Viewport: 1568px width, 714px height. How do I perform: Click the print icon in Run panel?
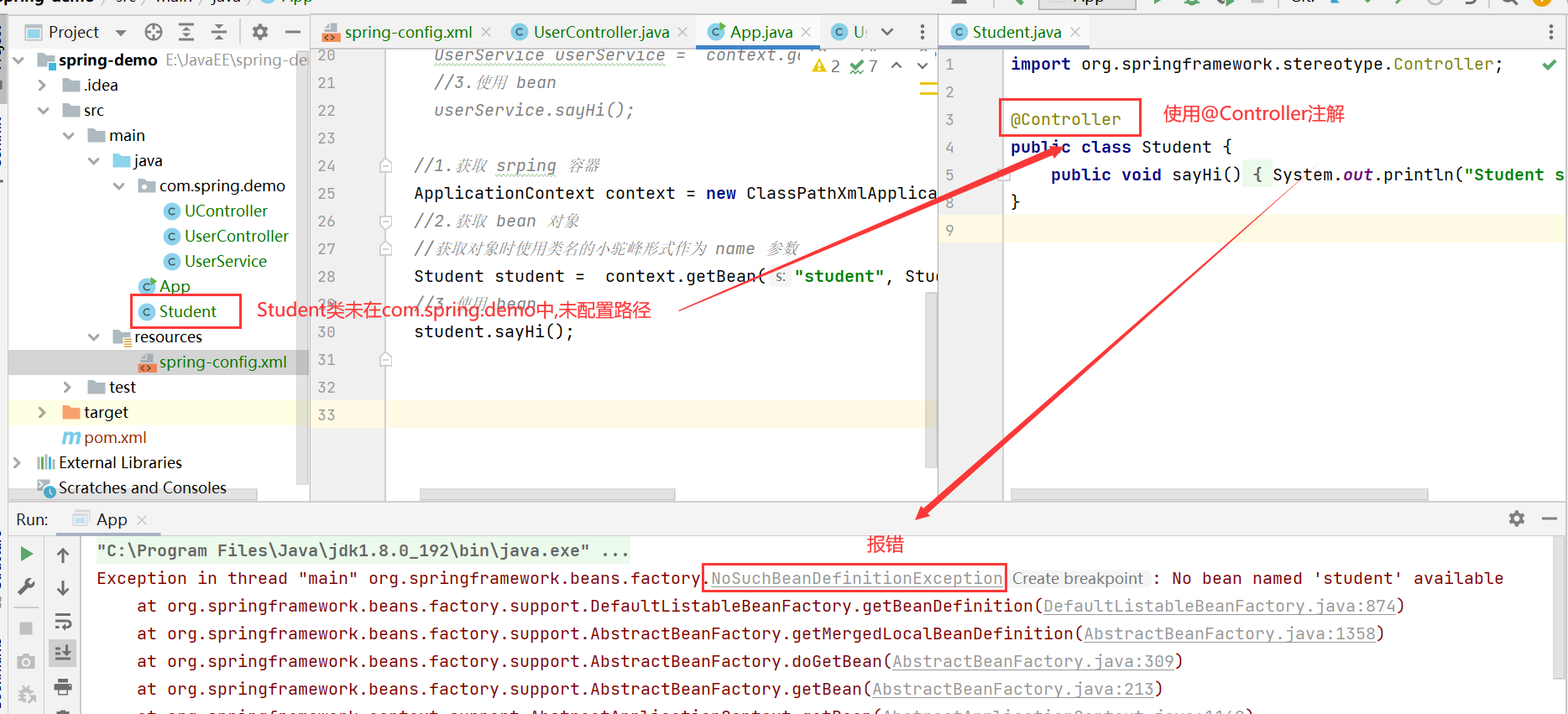click(x=63, y=688)
